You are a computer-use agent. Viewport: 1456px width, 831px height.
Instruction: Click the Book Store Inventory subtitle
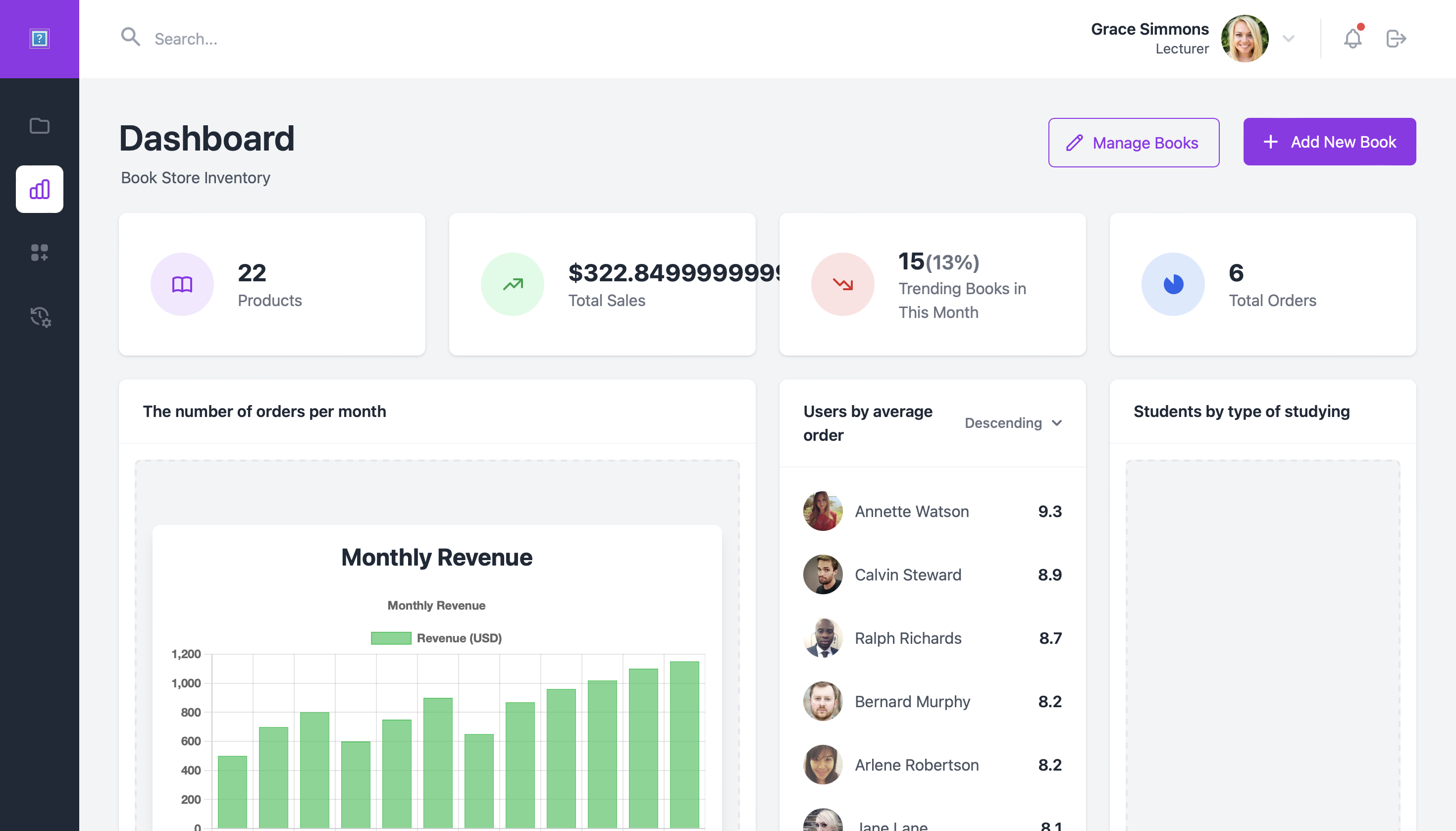[x=195, y=177]
